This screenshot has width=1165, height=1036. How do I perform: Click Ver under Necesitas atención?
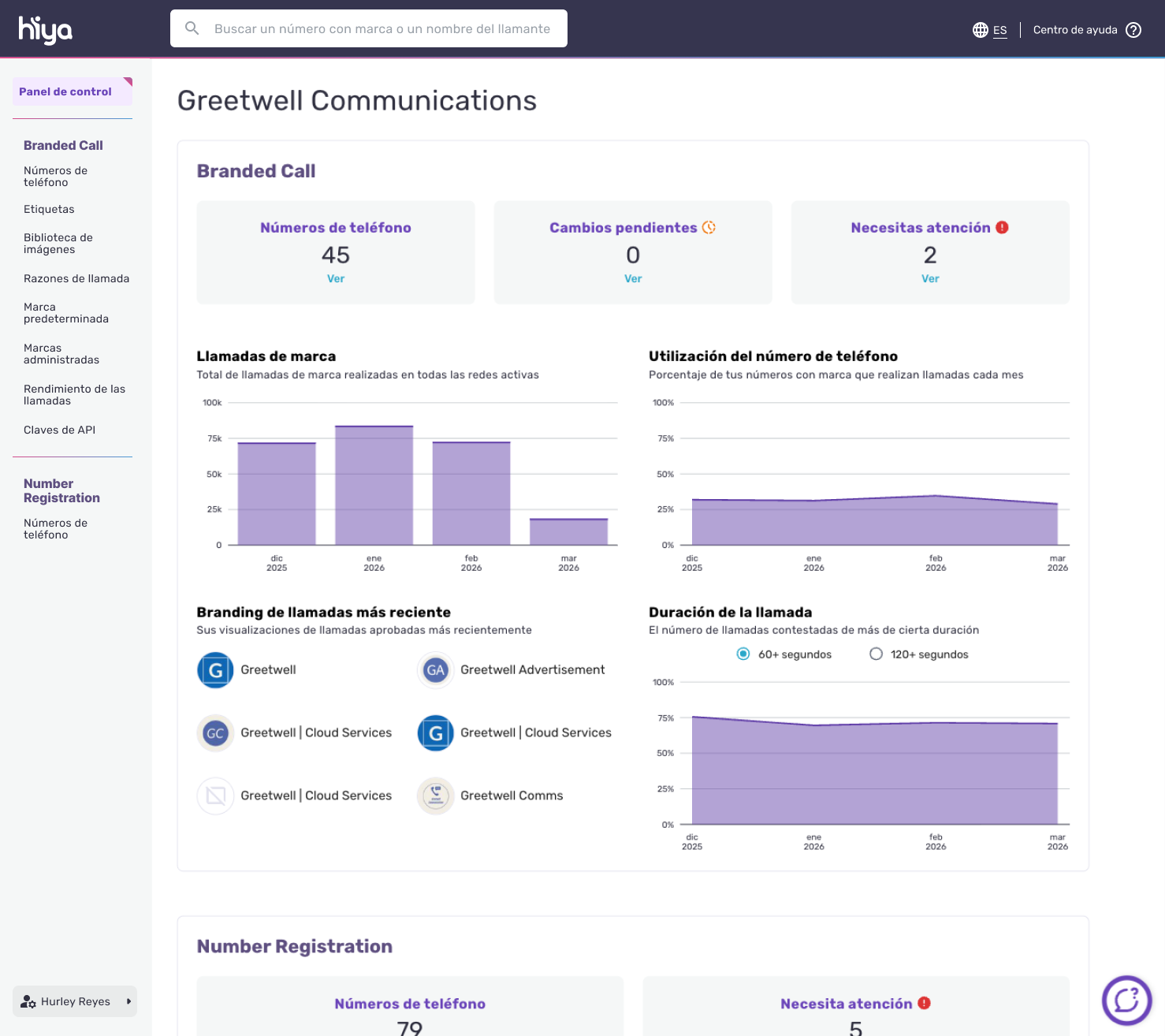tap(930, 279)
